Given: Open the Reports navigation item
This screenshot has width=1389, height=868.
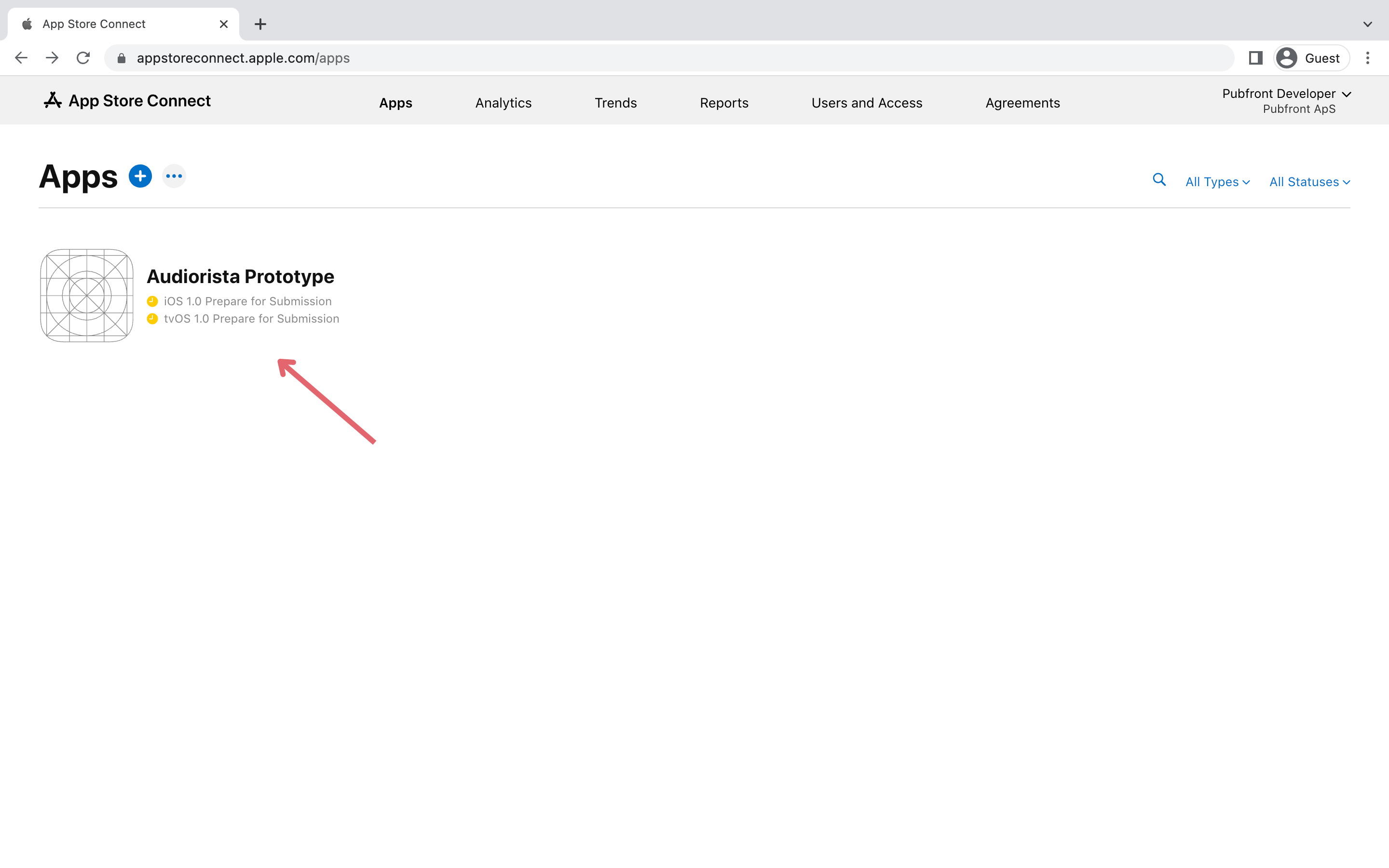Looking at the screenshot, I should pyautogui.click(x=724, y=103).
